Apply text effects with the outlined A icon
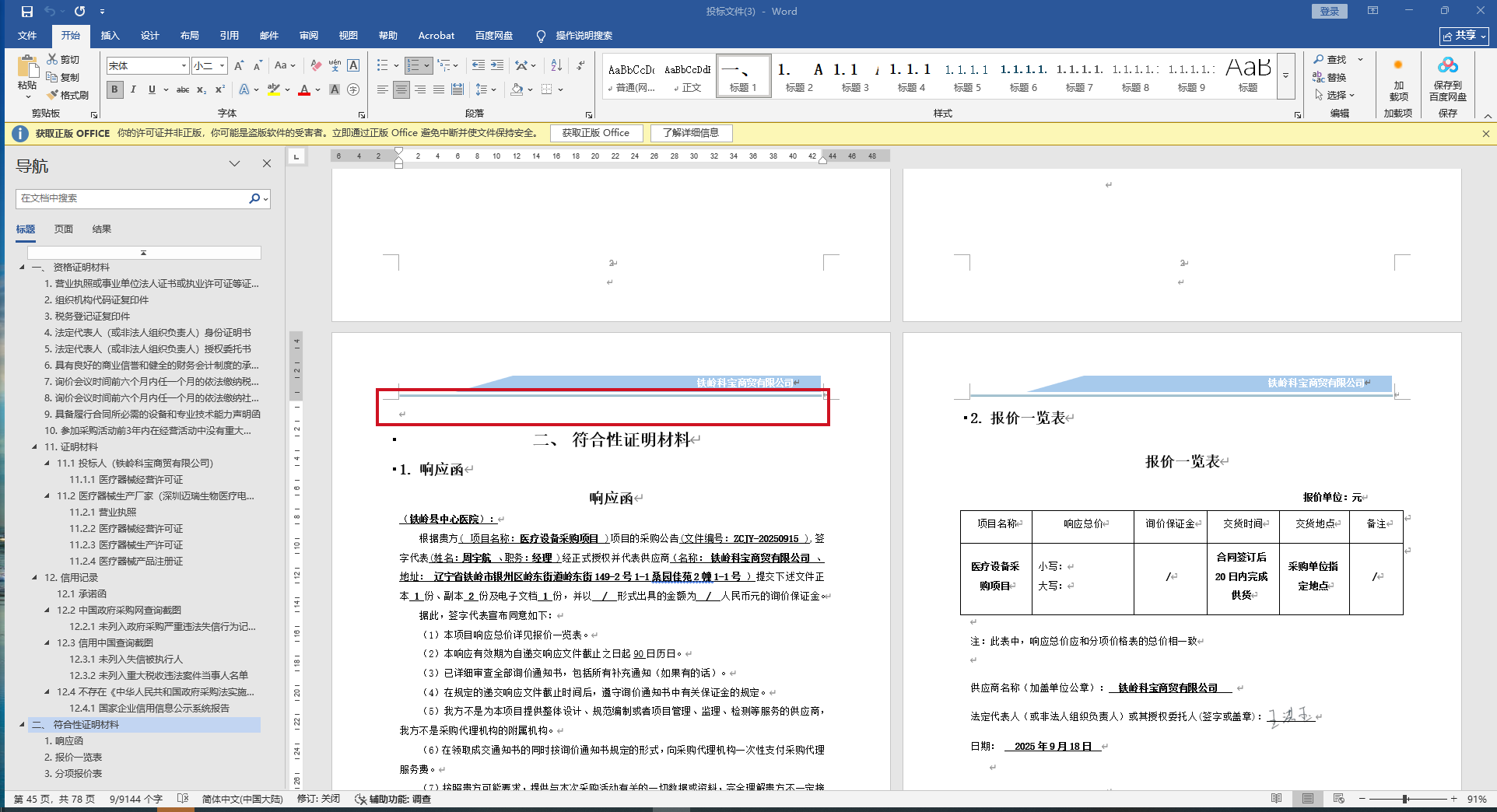This screenshot has height=812, width=1497. pyautogui.click(x=244, y=89)
